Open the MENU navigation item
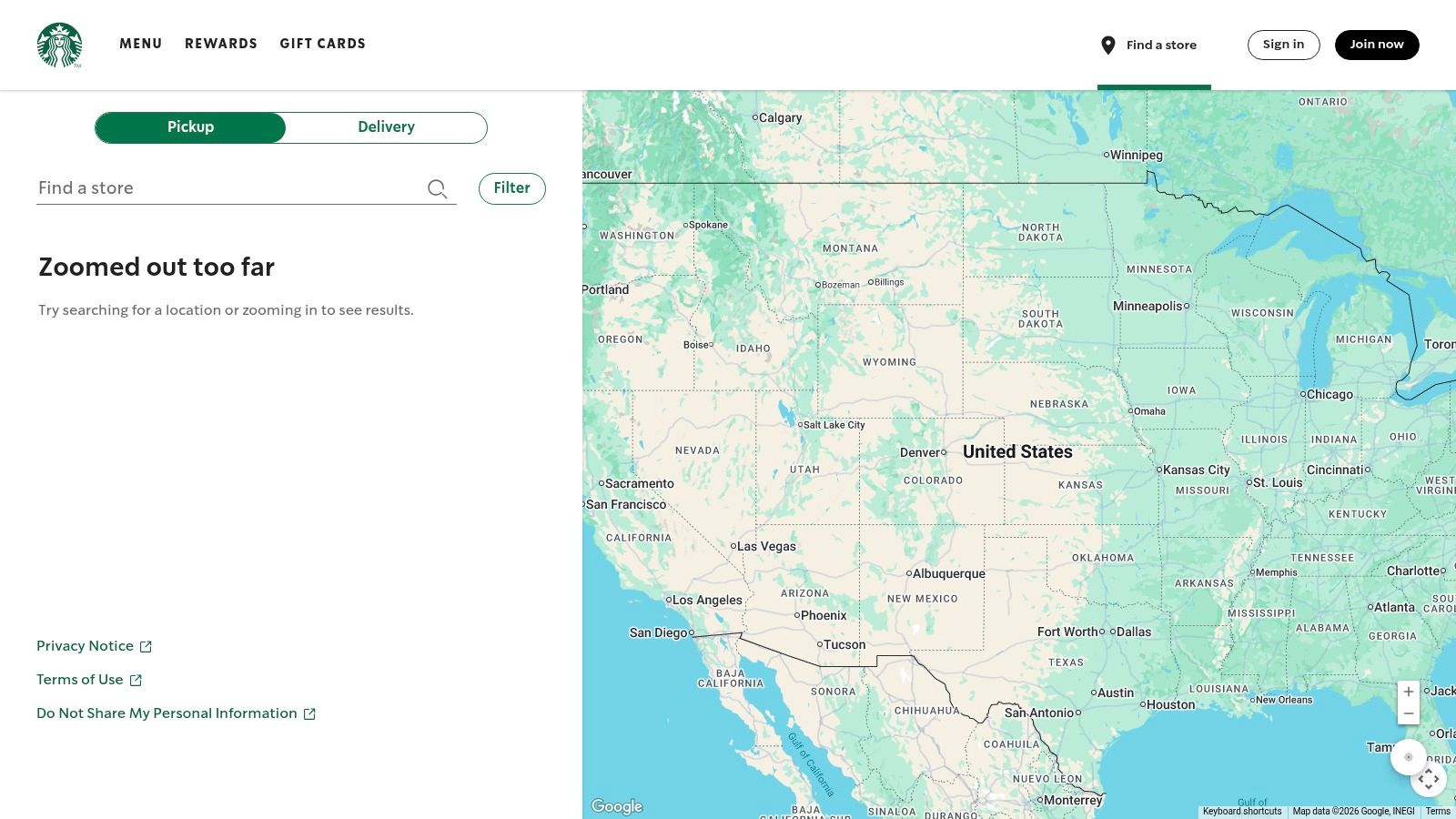This screenshot has height=819, width=1456. point(141,44)
